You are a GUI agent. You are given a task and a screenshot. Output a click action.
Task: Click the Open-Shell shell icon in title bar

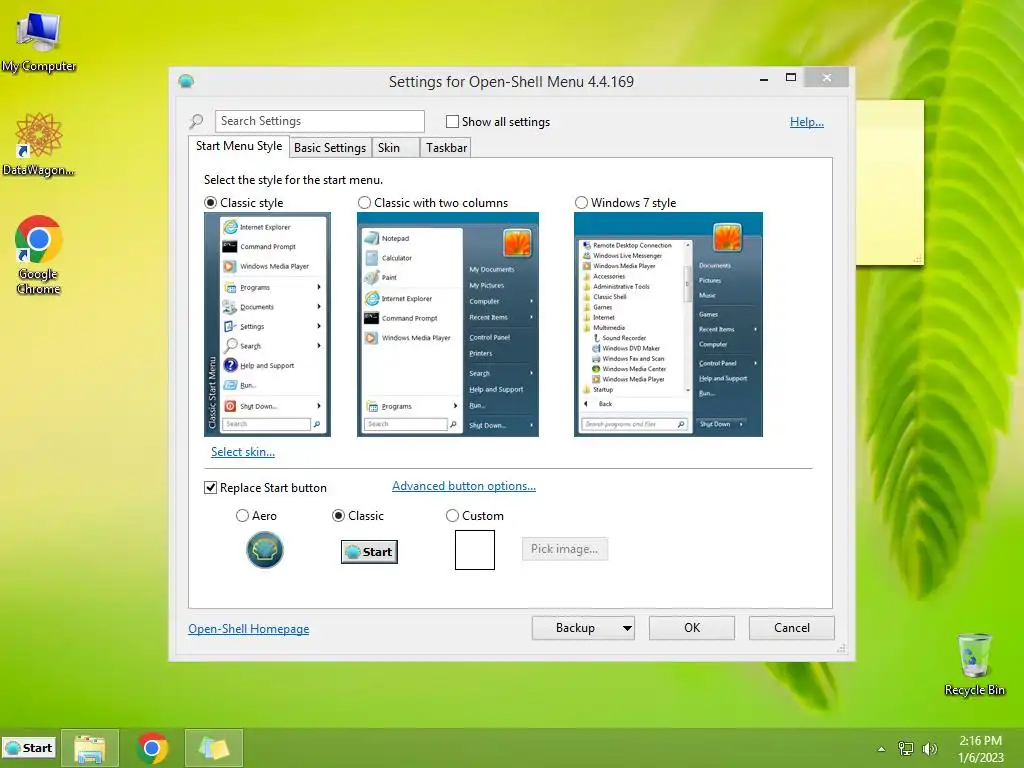(186, 81)
